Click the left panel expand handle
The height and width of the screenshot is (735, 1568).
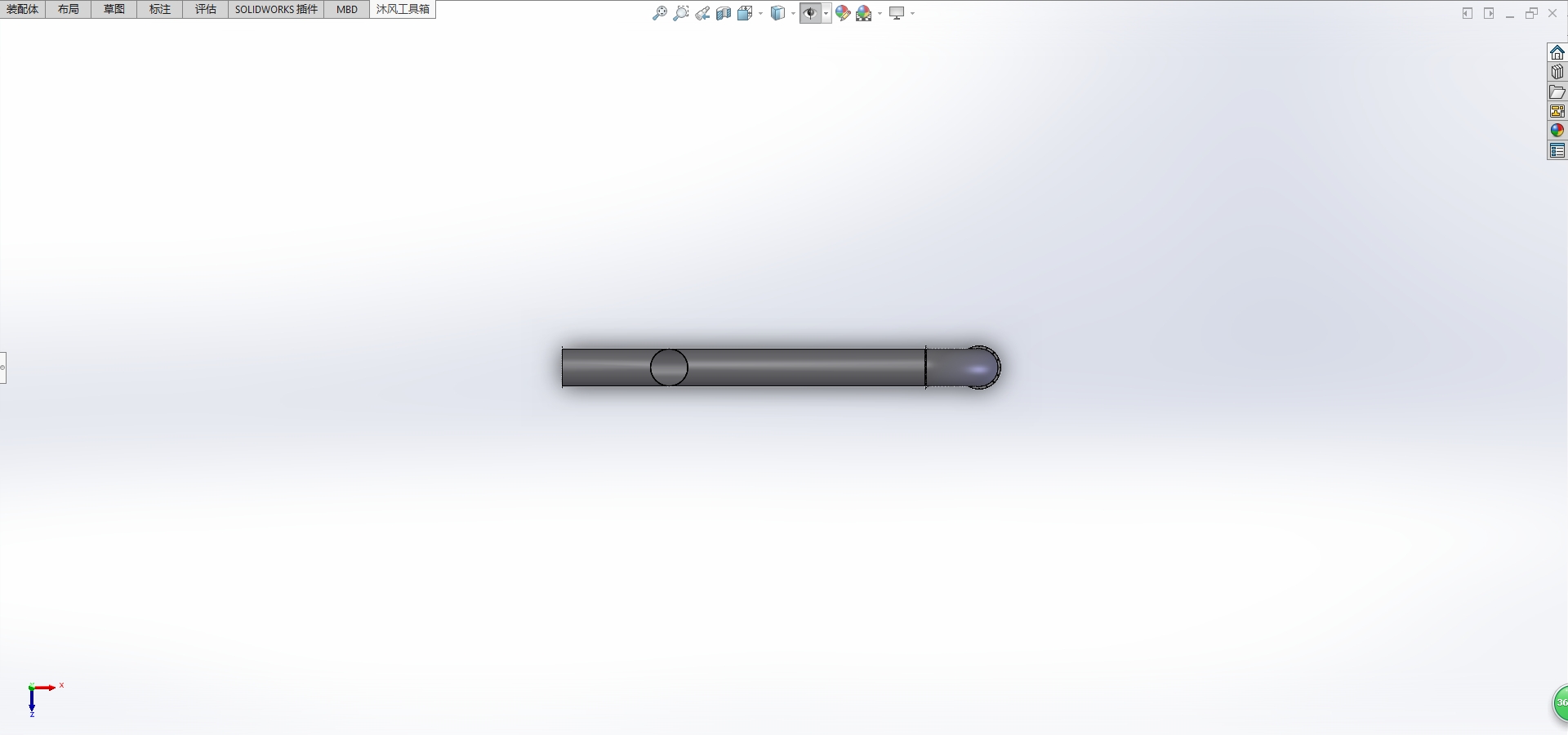click(2, 367)
